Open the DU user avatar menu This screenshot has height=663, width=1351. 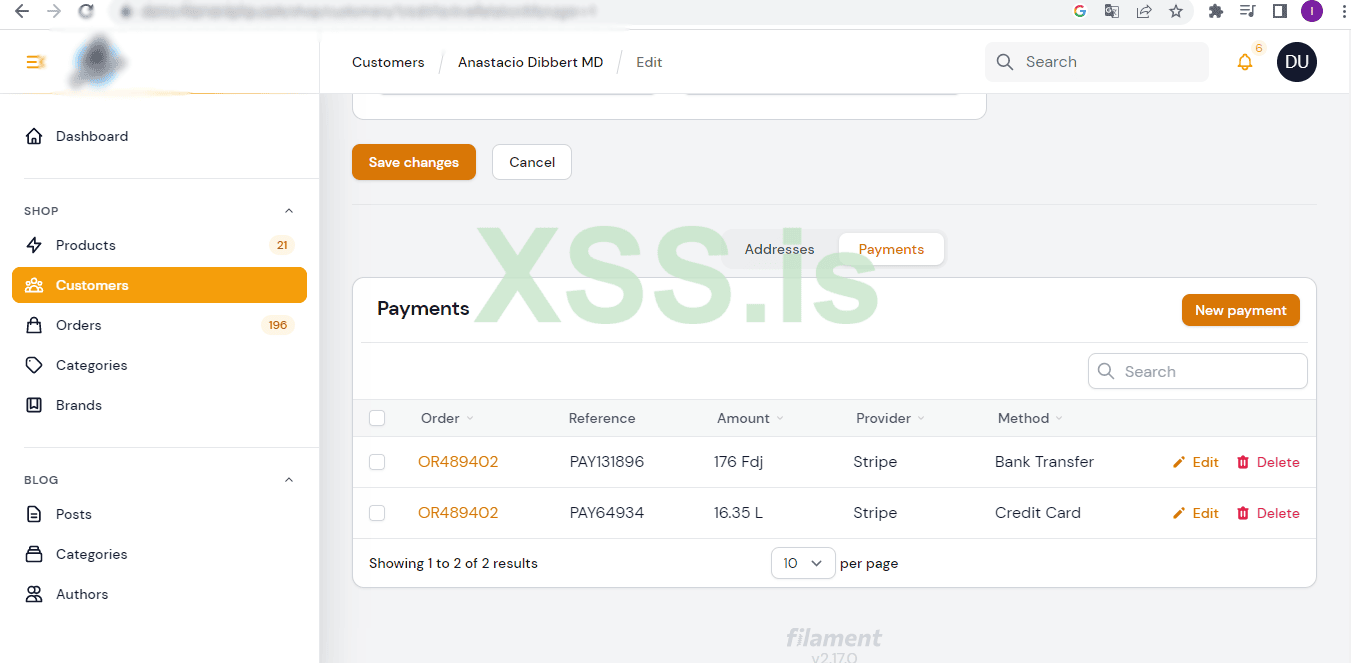[x=1297, y=62]
